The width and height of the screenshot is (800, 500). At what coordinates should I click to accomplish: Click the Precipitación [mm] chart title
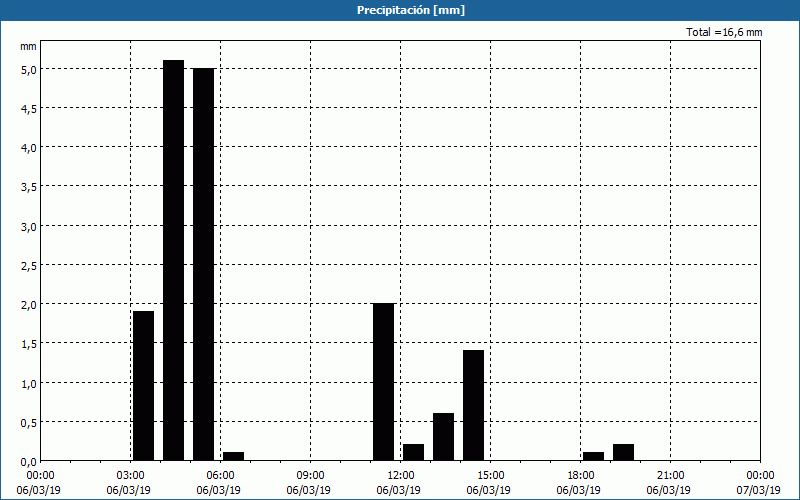pos(411,10)
